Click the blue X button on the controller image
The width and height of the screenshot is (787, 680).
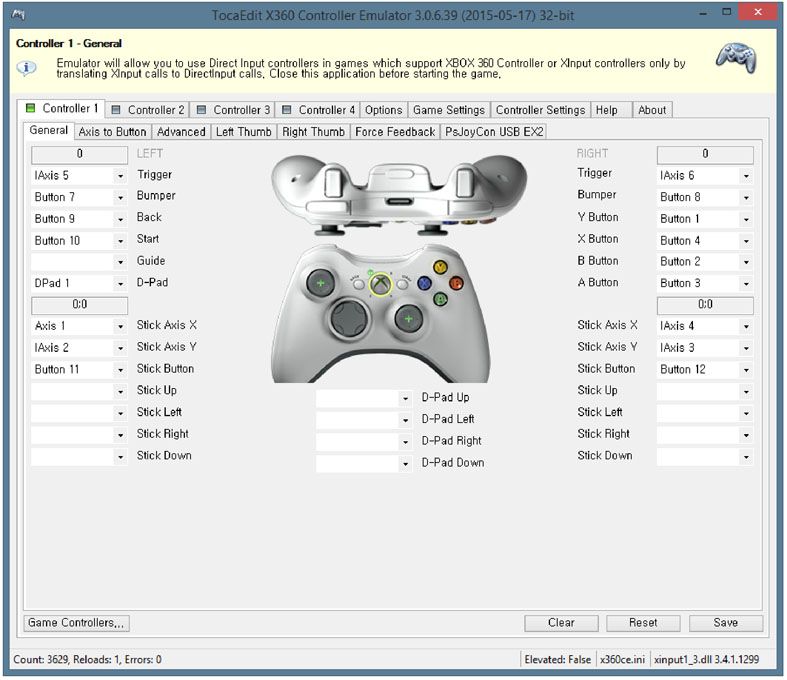425,284
